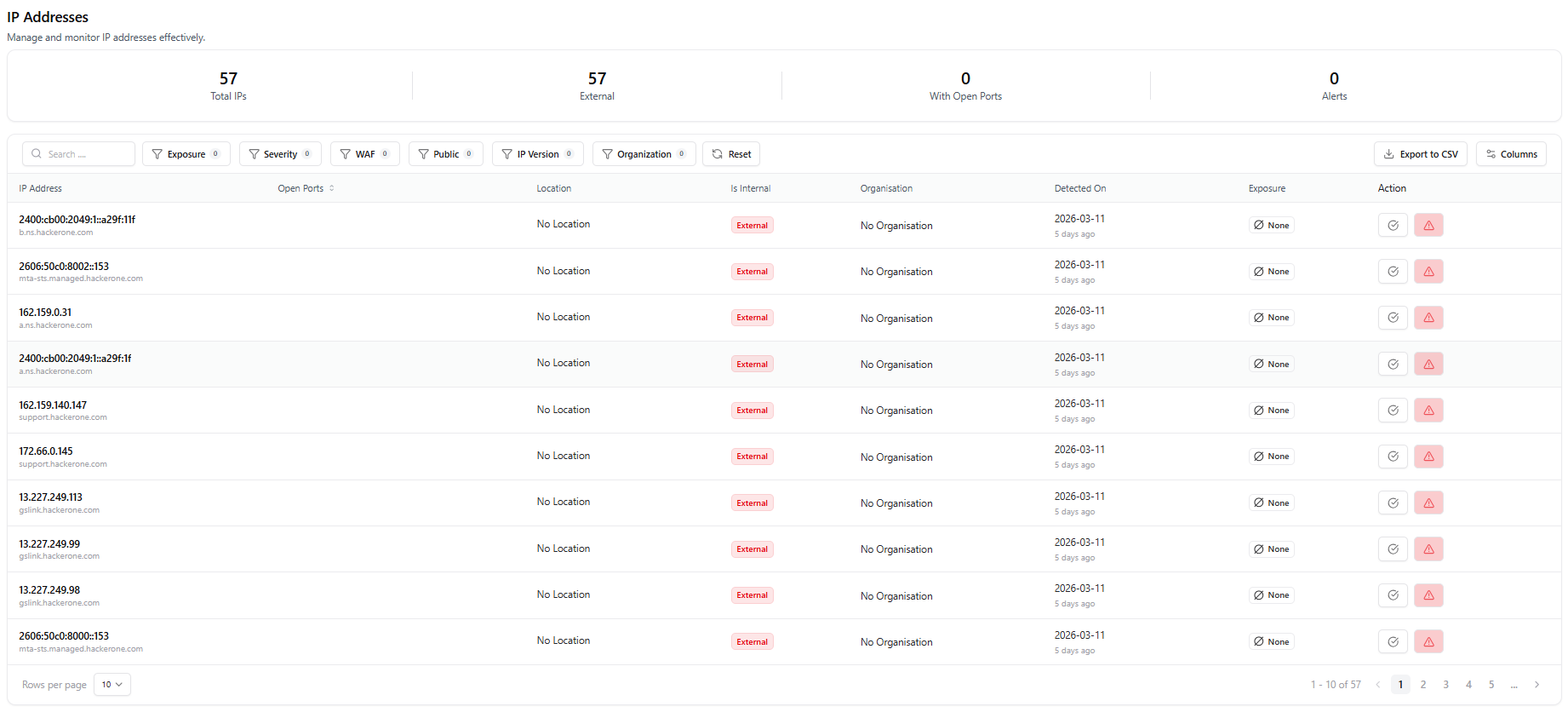The width and height of the screenshot is (1568, 718).
Task: Go to next page using right chevron
Action: point(1537,685)
